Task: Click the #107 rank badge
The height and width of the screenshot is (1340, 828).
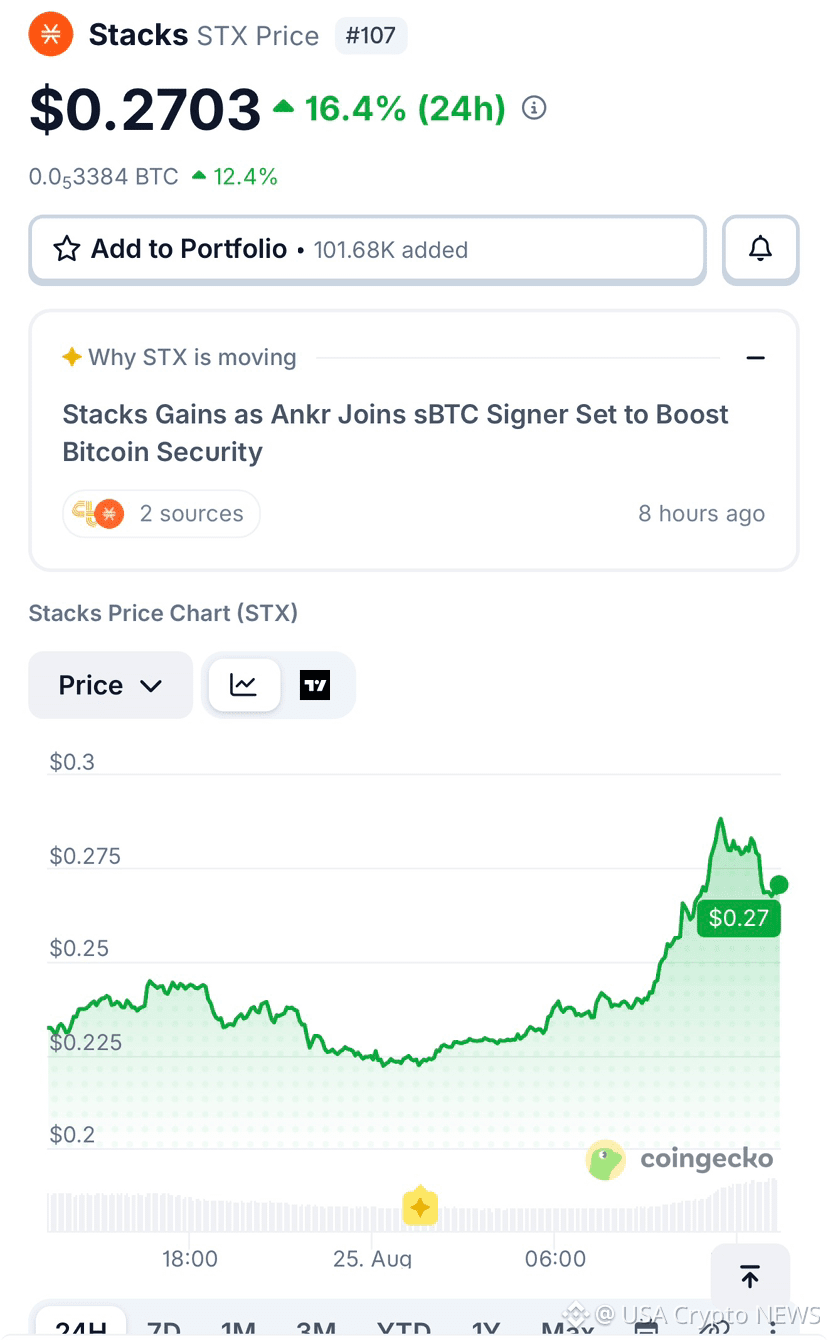Action: pos(371,36)
